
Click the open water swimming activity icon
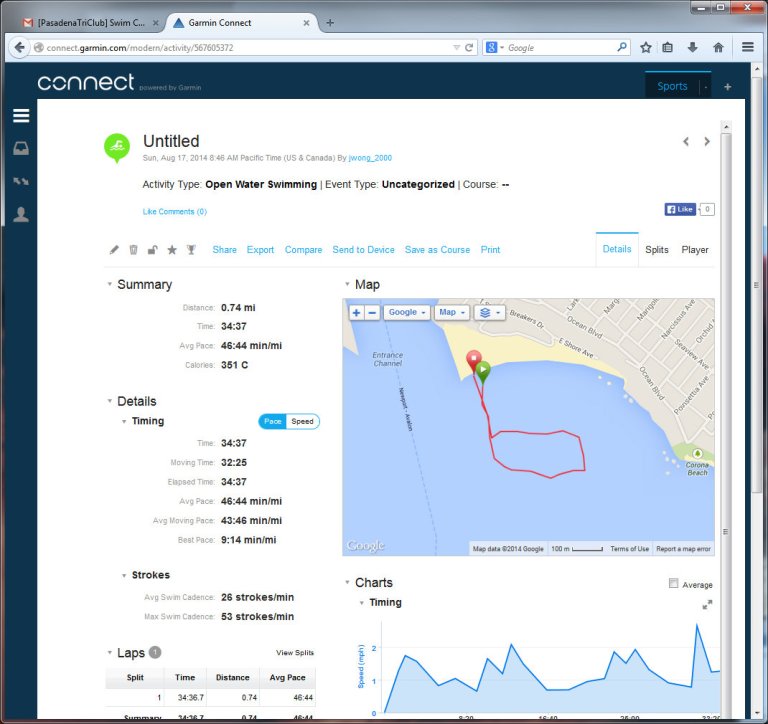117,147
